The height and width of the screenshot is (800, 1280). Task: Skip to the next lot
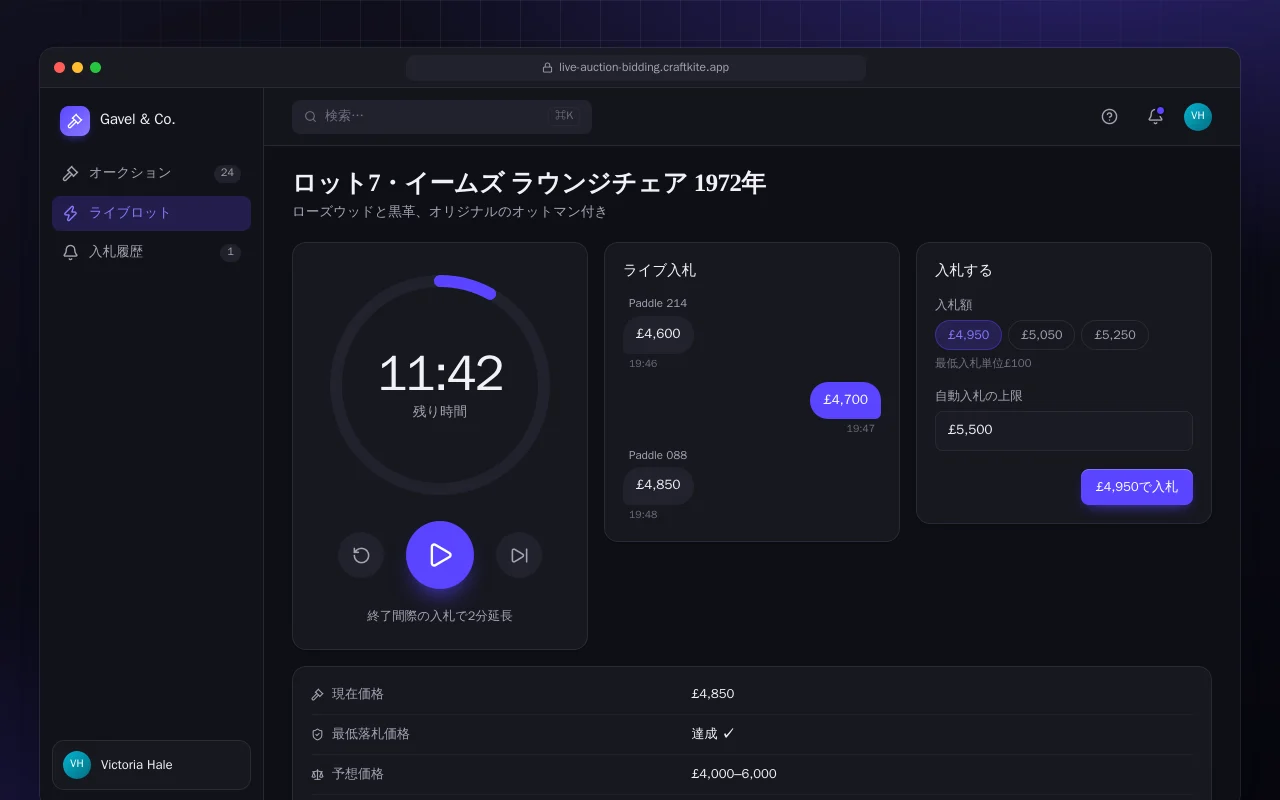519,555
